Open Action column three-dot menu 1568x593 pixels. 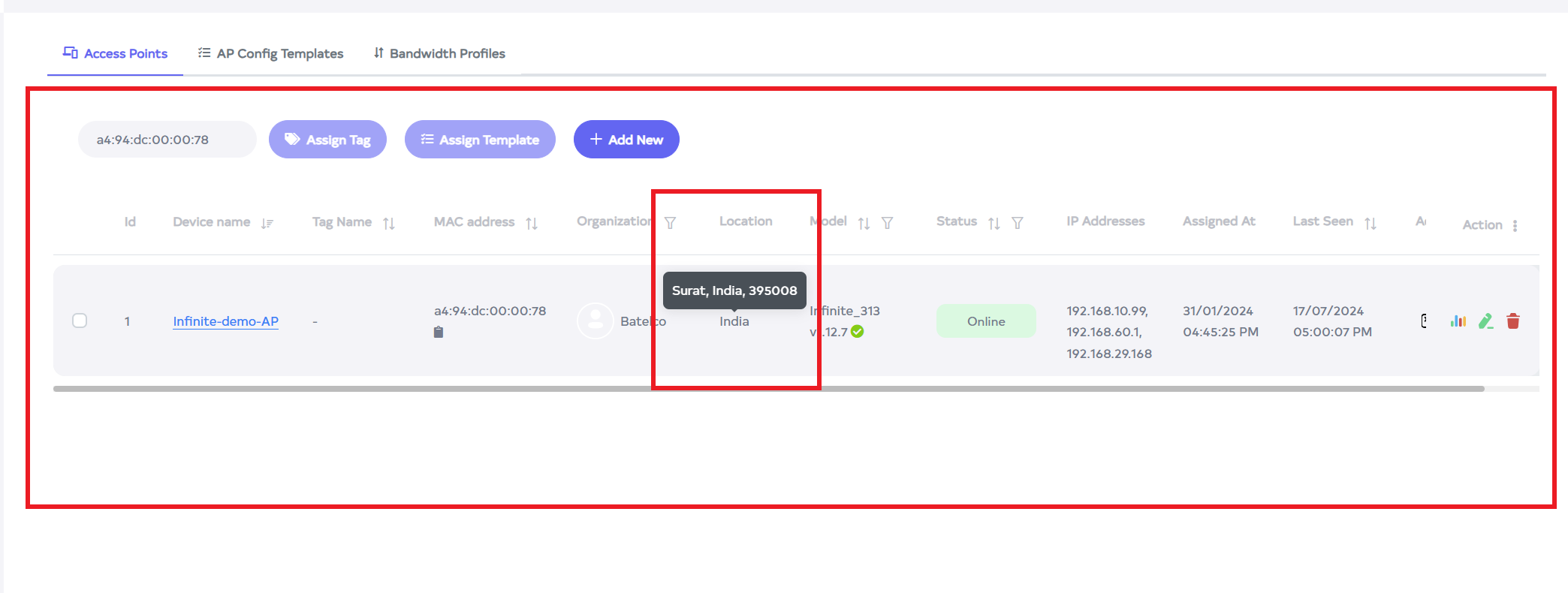click(1515, 225)
